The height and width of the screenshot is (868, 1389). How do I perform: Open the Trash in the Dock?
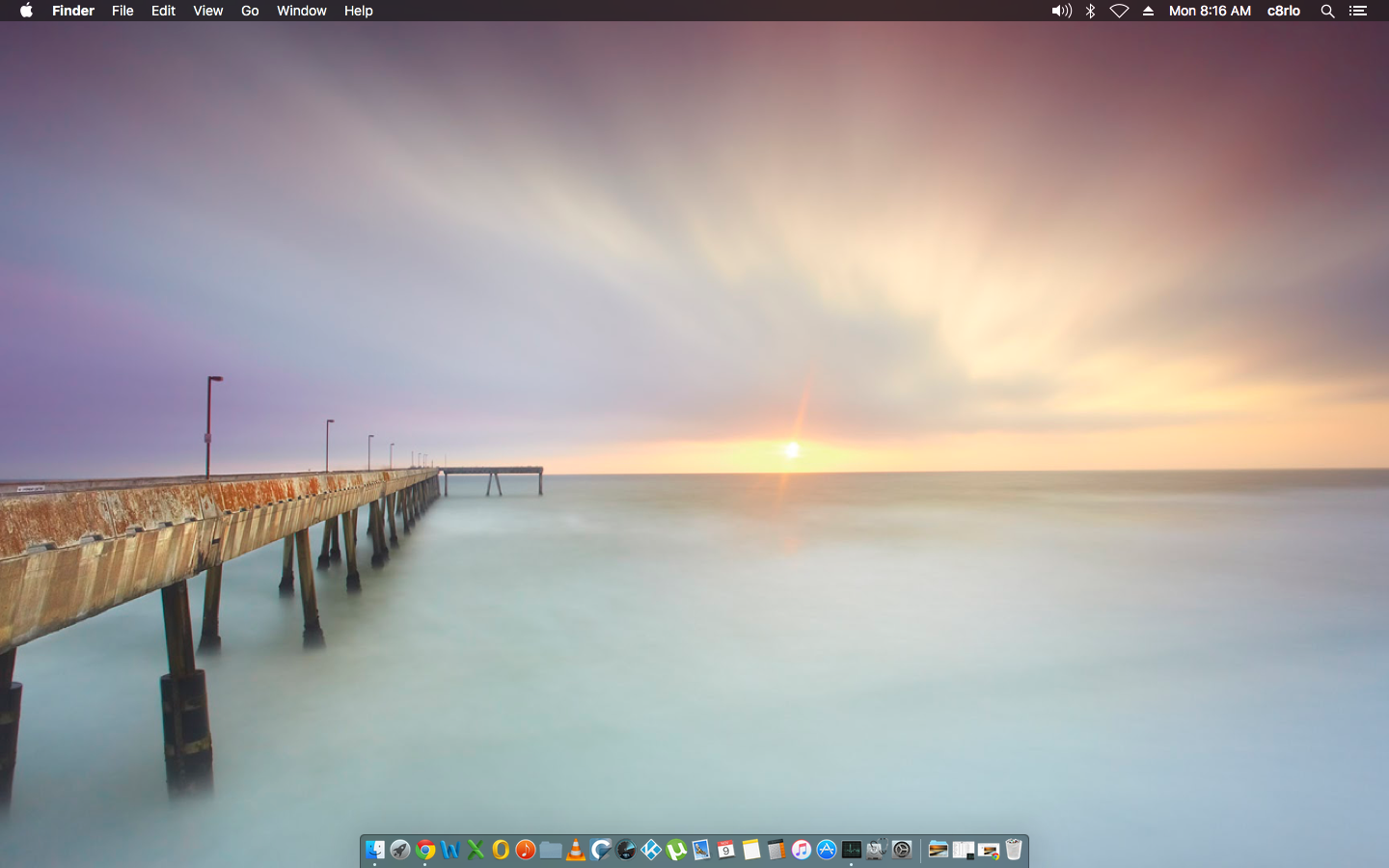(1014, 850)
